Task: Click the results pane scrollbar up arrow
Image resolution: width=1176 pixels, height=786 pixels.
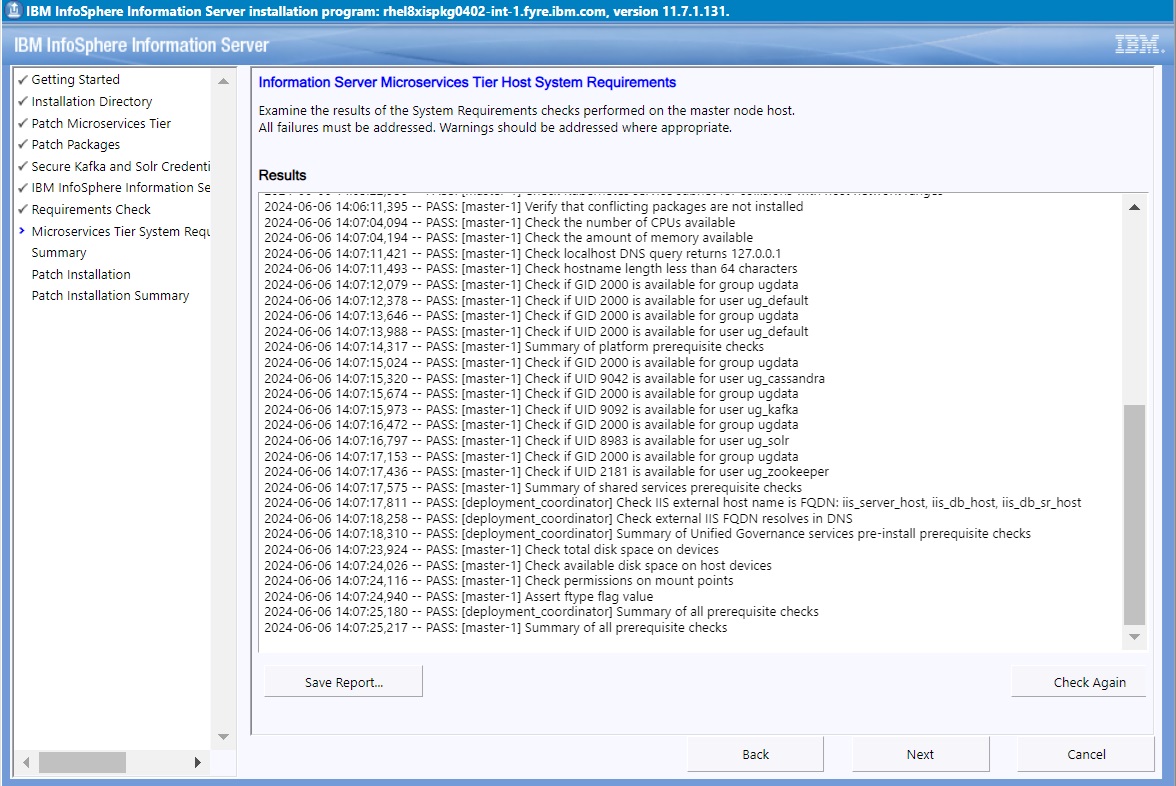Action: 1134,208
